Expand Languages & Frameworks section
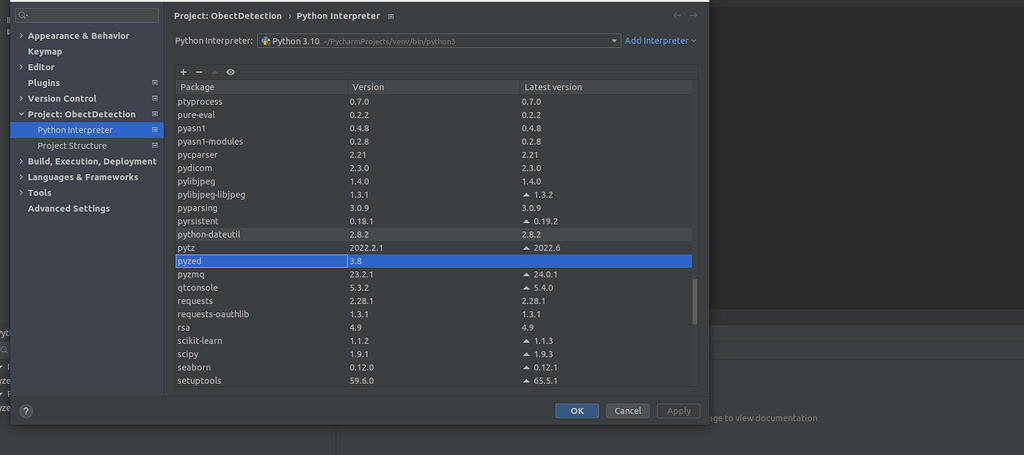The height and width of the screenshot is (455, 1024). [22, 177]
